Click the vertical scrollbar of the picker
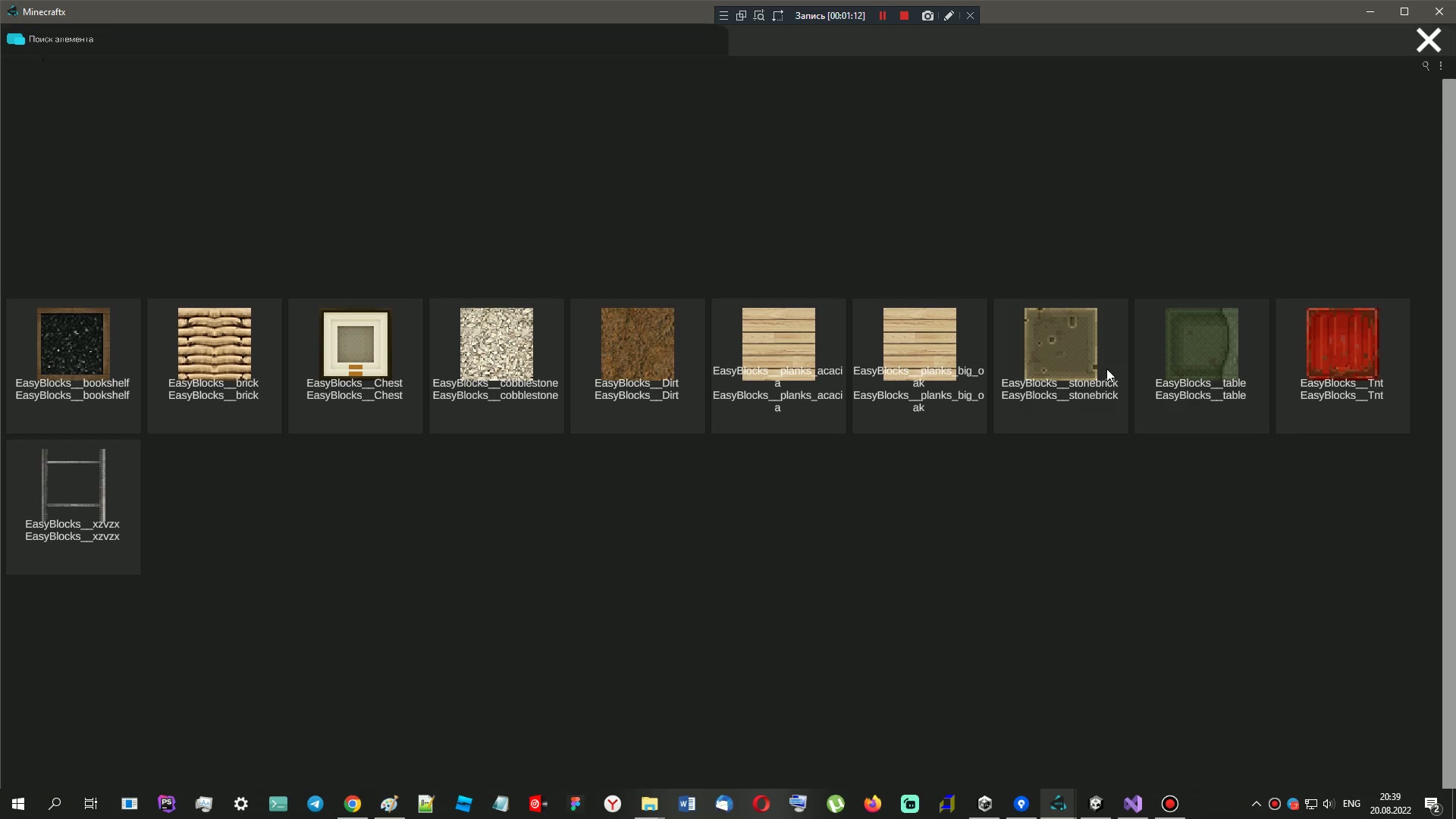The image size is (1456, 819). (x=1448, y=432)
